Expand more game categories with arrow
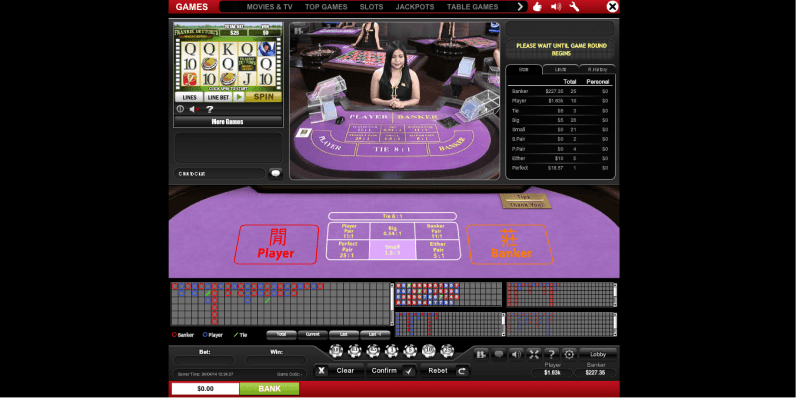The image size is (798, 398). click(x=520, y=7)
